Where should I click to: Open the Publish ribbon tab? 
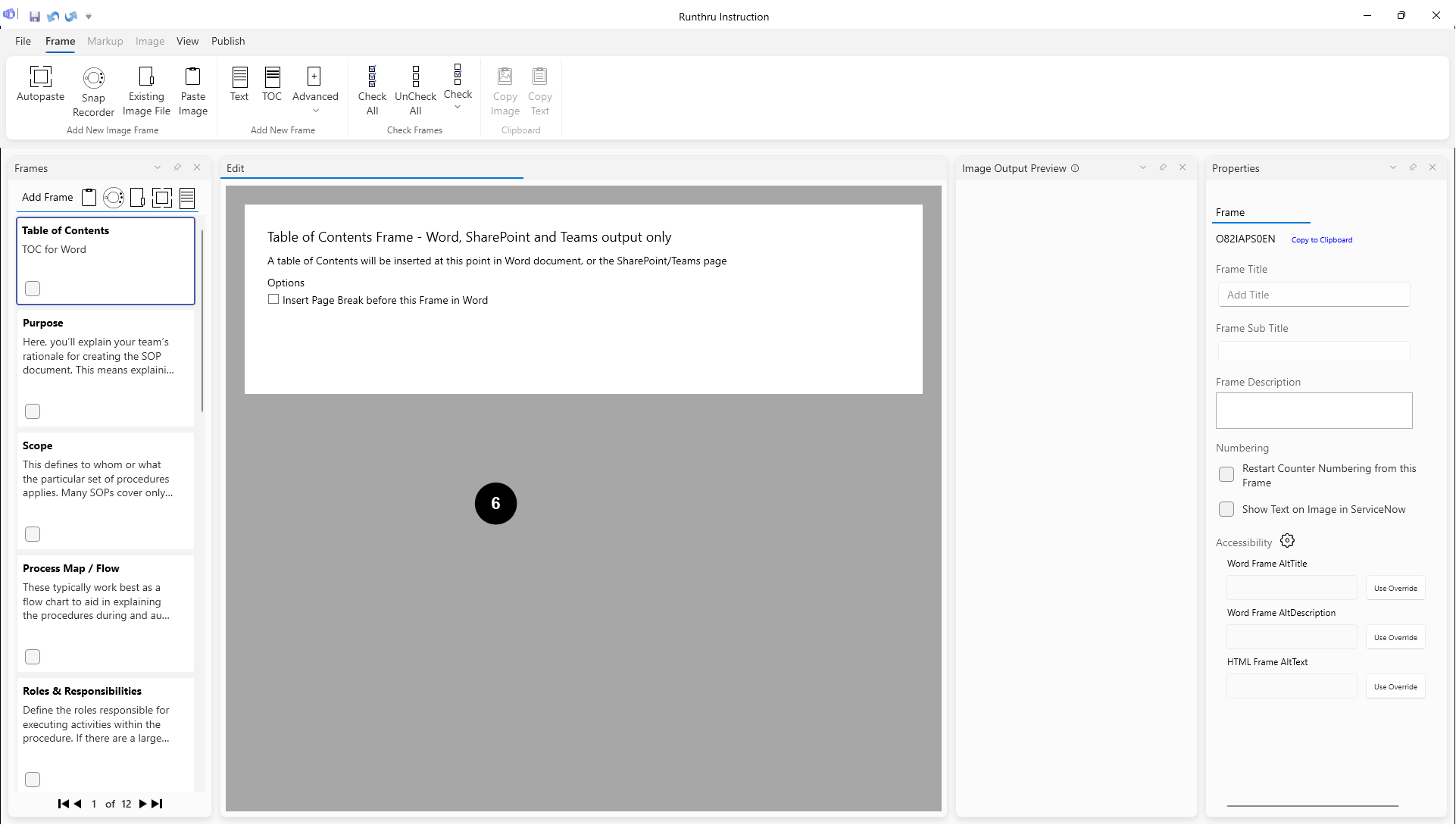point(228,41)
